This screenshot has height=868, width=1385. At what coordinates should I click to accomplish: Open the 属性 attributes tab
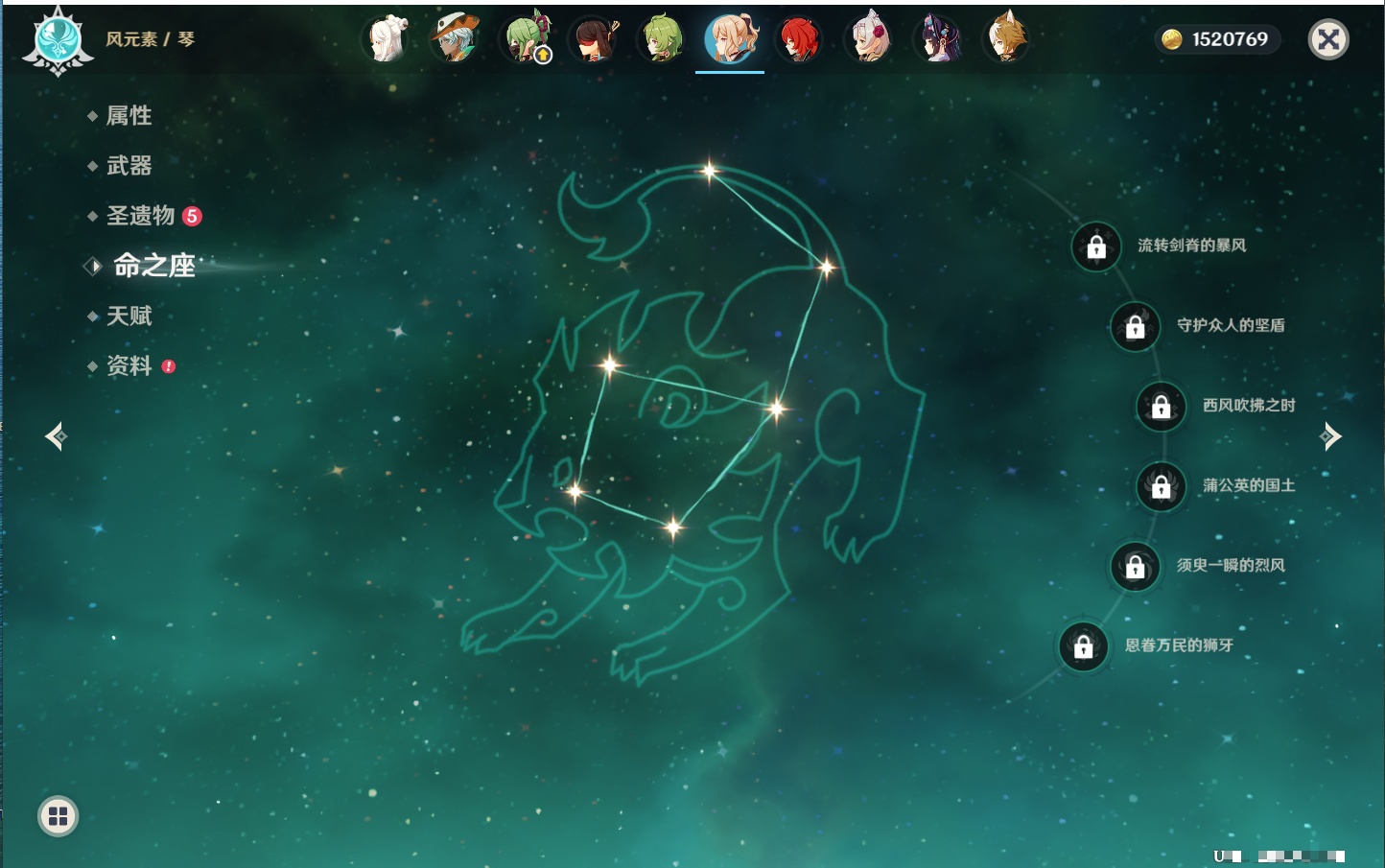pyautogui.click(x=129, y=116)
